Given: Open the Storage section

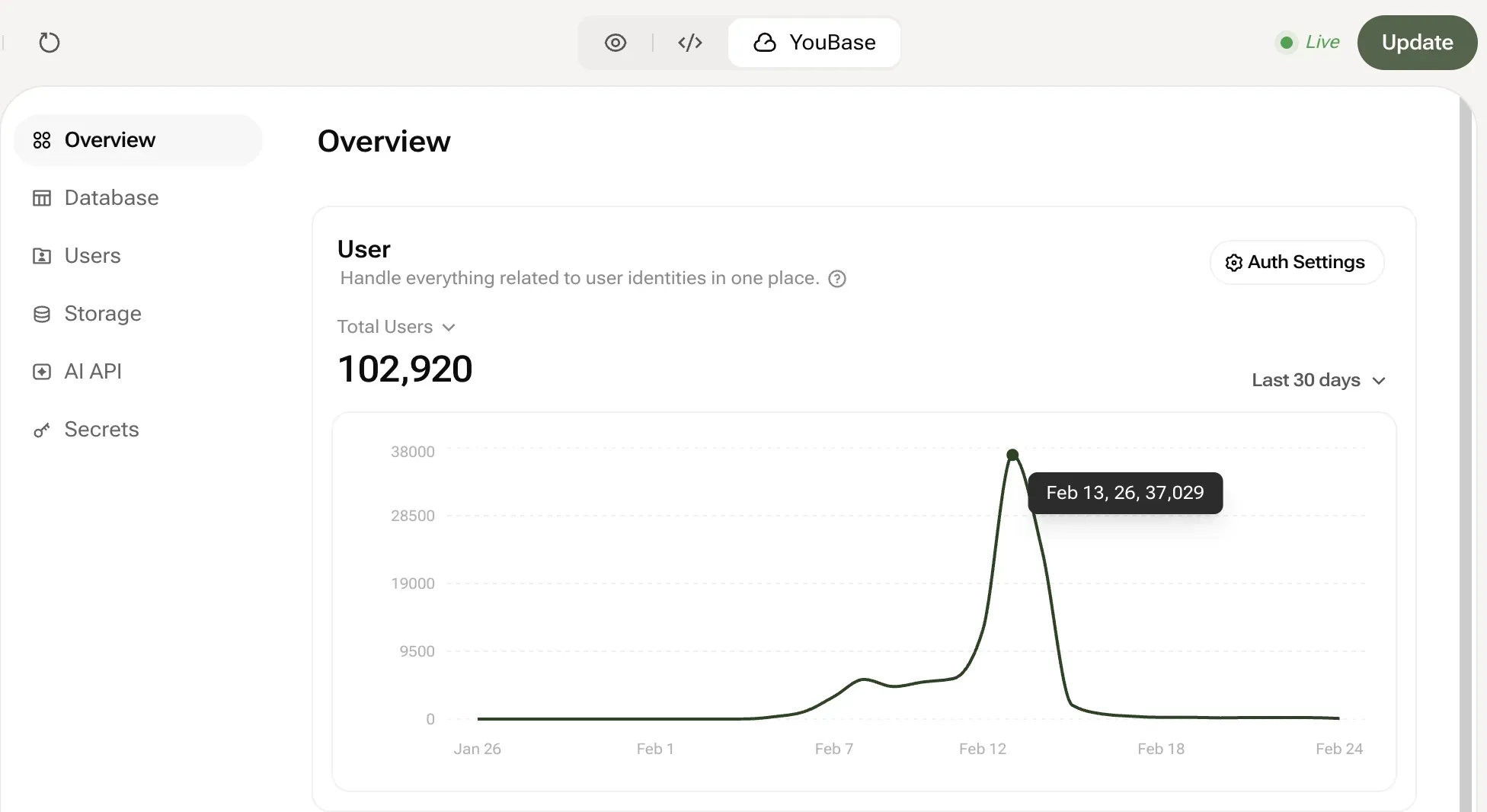Looking at the screenshot, I should click(138, 314).
